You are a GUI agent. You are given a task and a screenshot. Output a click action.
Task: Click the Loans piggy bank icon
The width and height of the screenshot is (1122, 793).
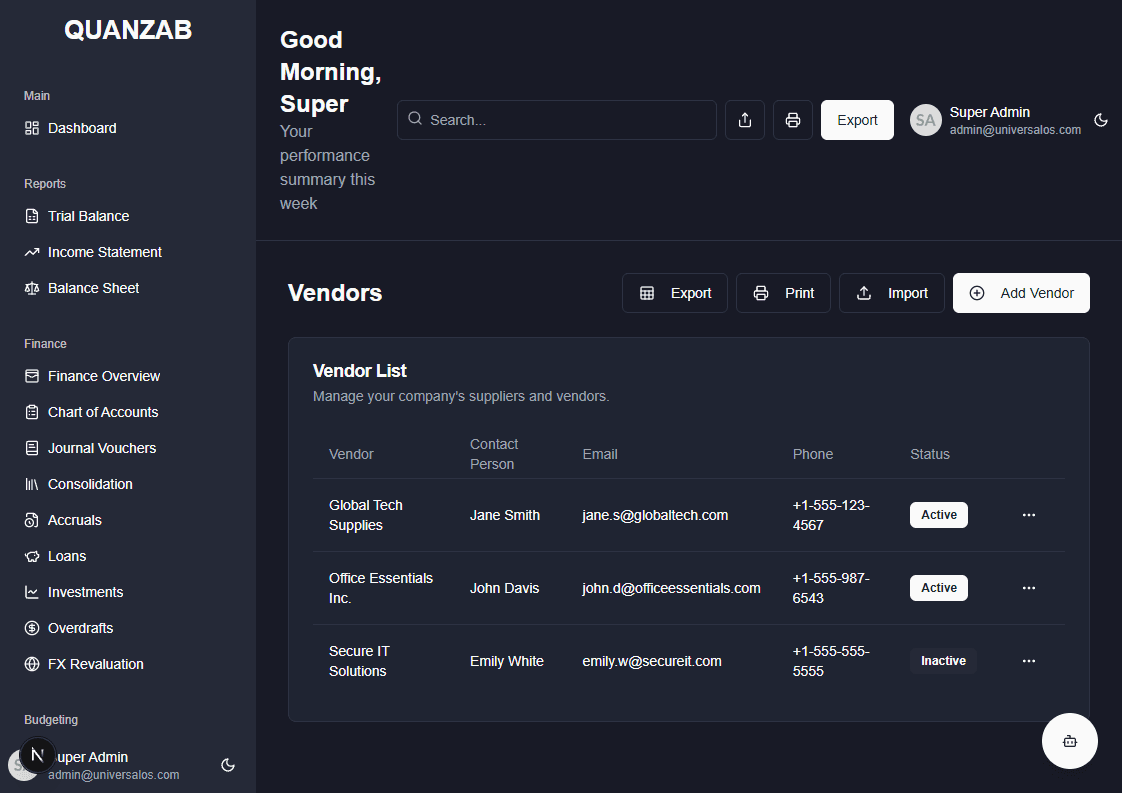(31, 556)
